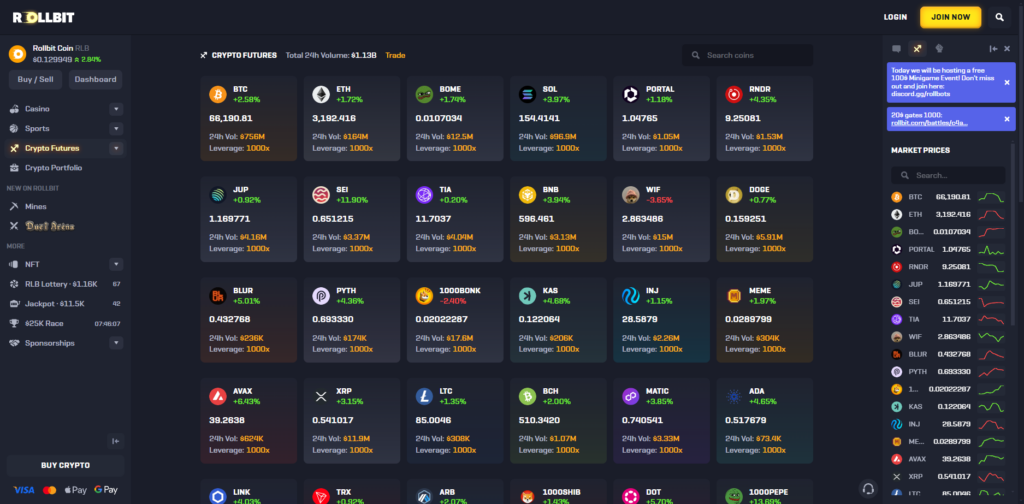Click the LTC Litecoin icon

pos(424,396)
